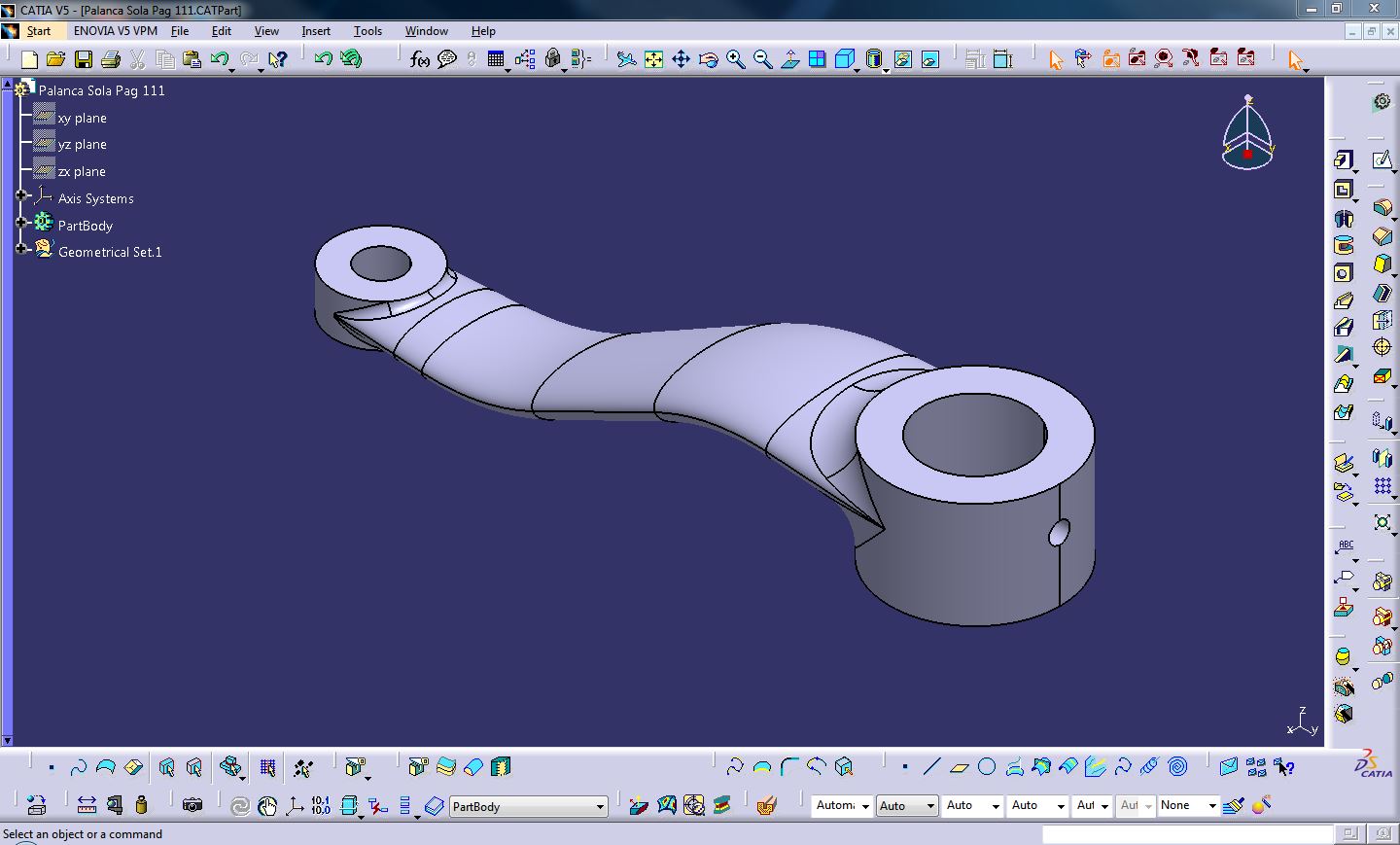The height and width of the screenshot is (845, 1400).
Task: Select the Pan view tool
Action: 681,59
